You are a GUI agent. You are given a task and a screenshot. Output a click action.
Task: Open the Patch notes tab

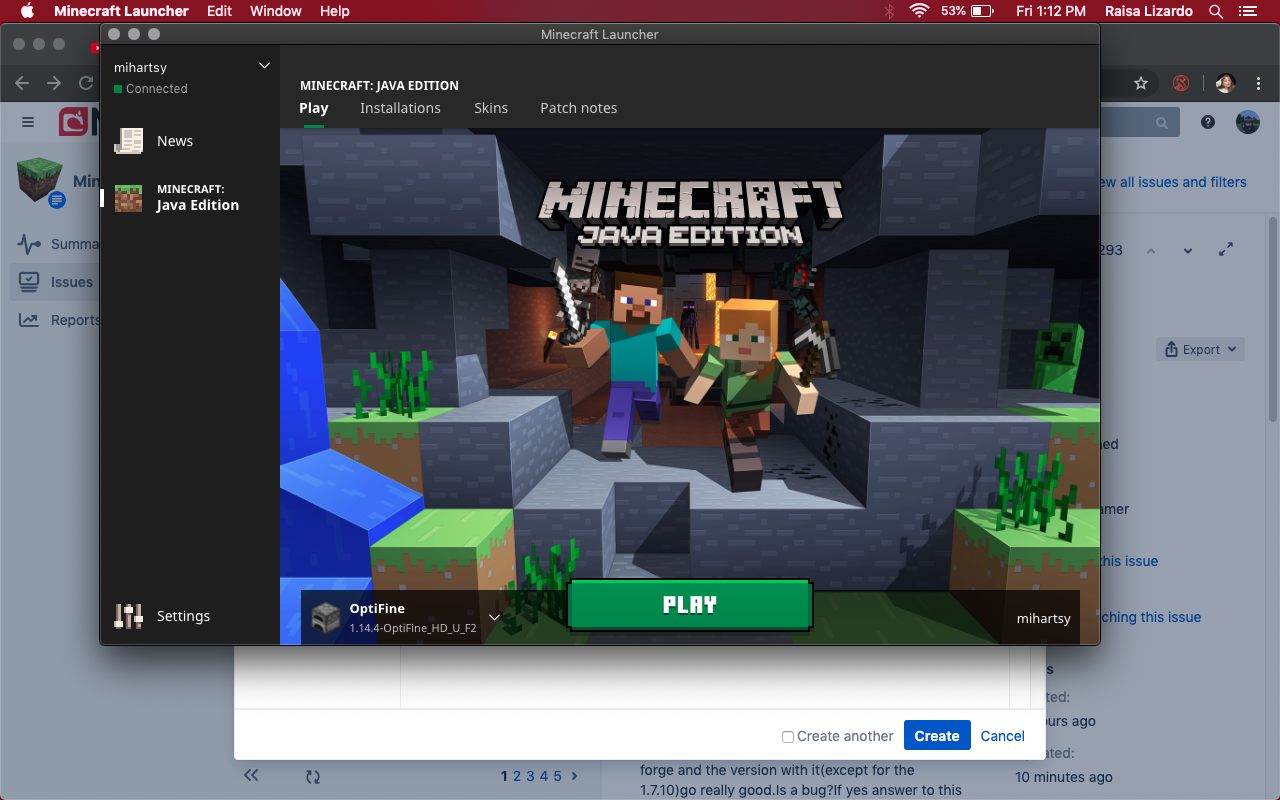578,108
